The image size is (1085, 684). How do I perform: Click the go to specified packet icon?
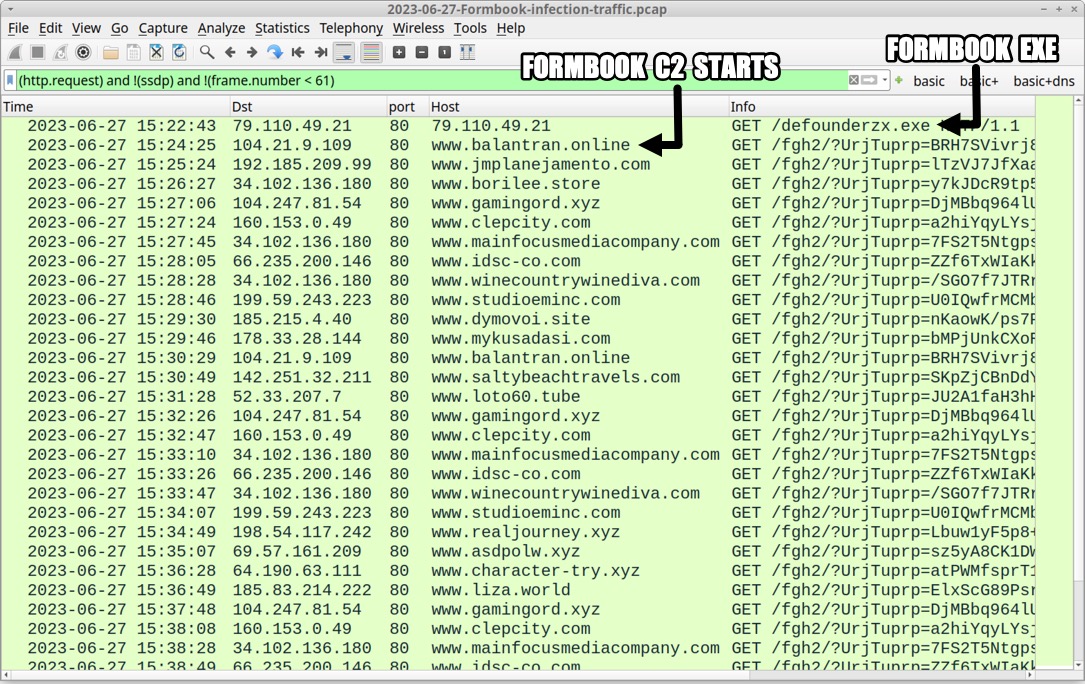(x=275, y=52)
